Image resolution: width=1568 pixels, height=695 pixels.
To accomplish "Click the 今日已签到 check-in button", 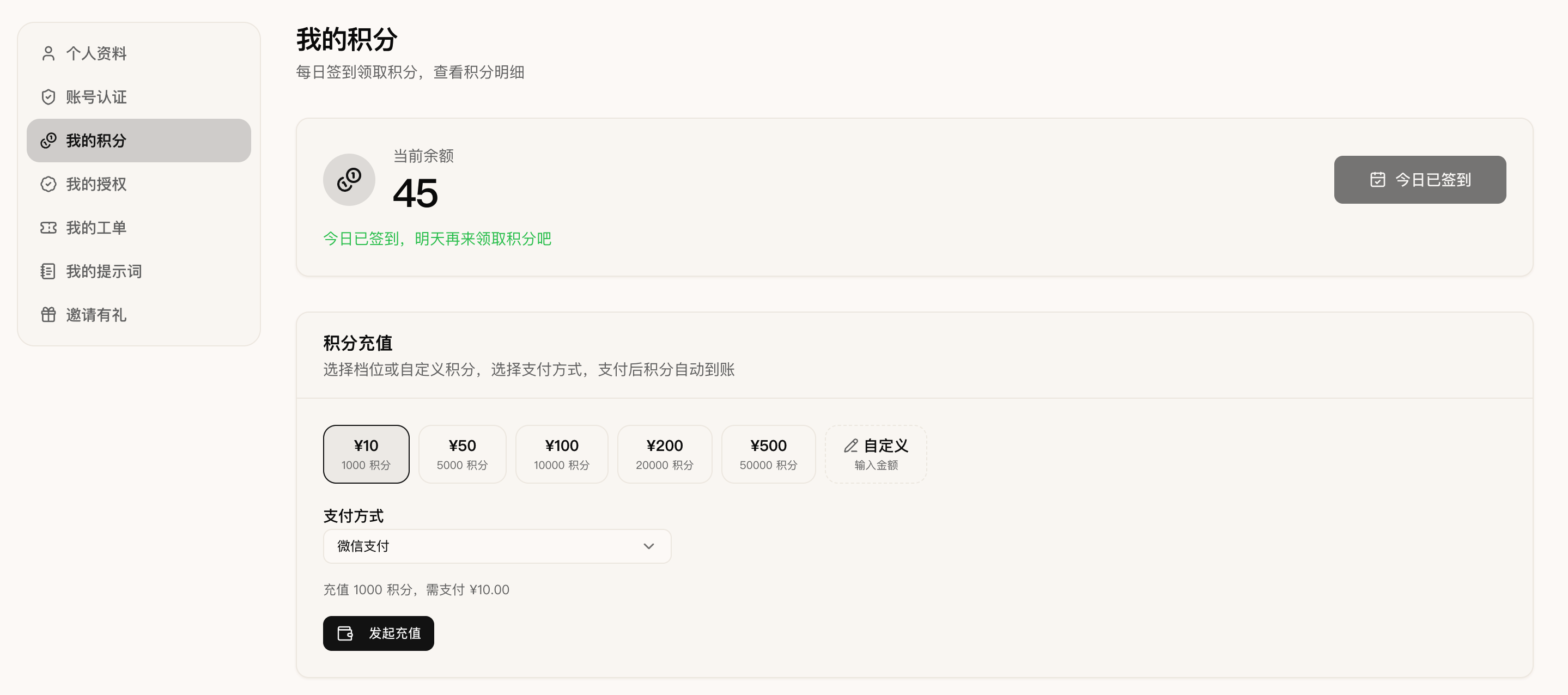I will tap(1419, 180).
